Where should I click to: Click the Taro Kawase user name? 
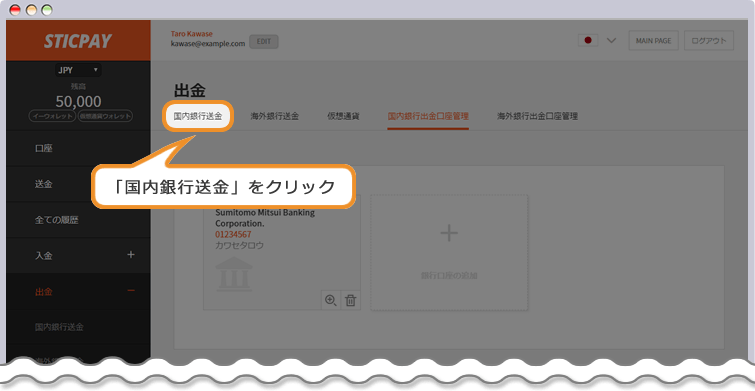(x=192, y=34)
